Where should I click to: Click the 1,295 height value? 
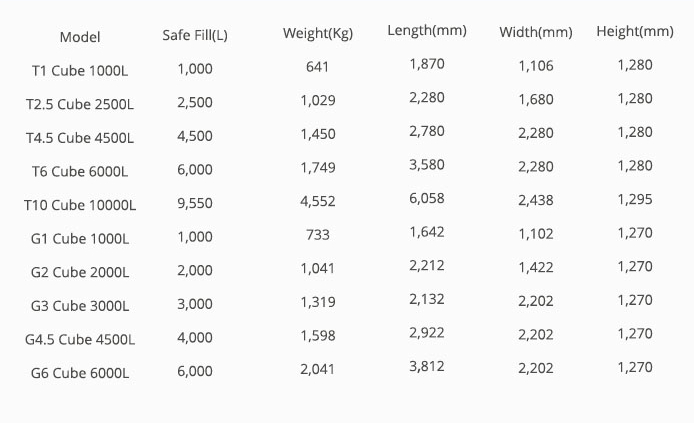[x=635, y=200]
